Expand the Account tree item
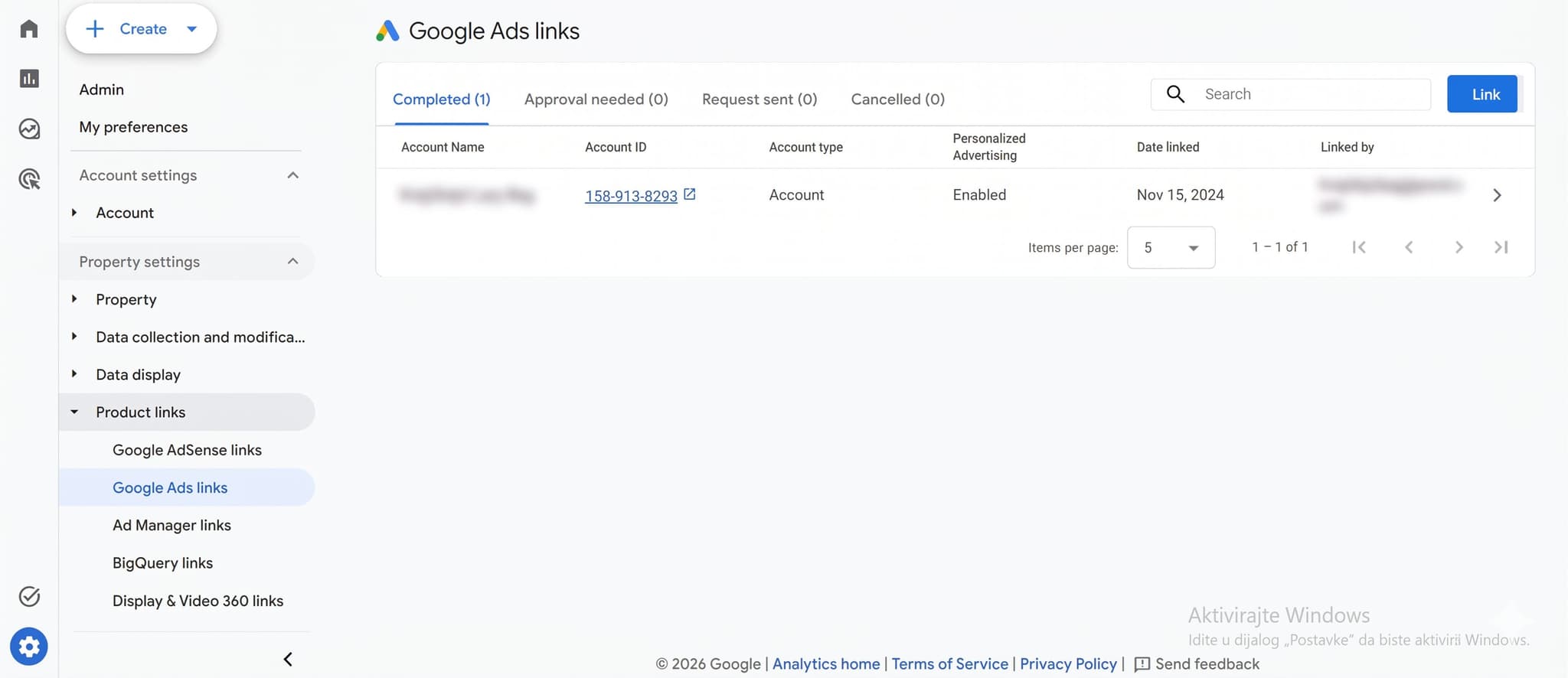Viewport: 1568px width, 678px height. pos(74,213)
